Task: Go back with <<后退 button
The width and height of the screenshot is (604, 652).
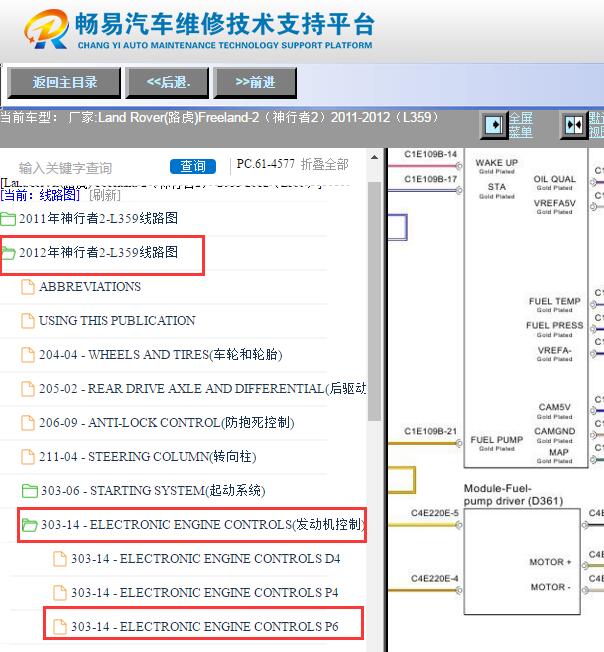Action: pyautogui.click(x=168, y=83)
